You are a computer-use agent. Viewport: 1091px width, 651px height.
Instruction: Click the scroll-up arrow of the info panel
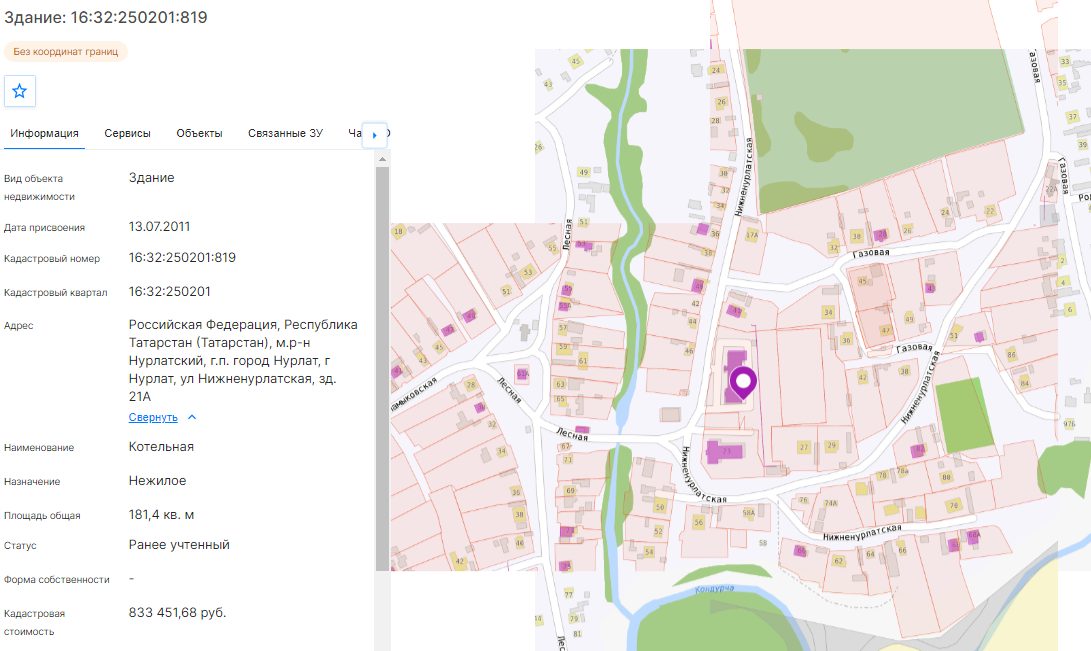point(382,159)
